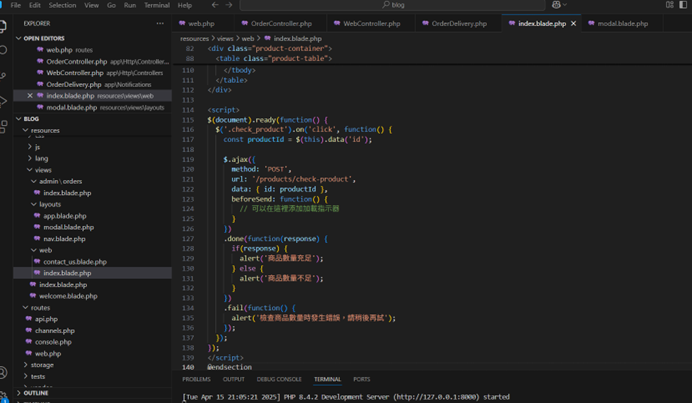Open Source Control in the activity bar
The width and height of the screenshot is (692, 403).
coord(4,75)
